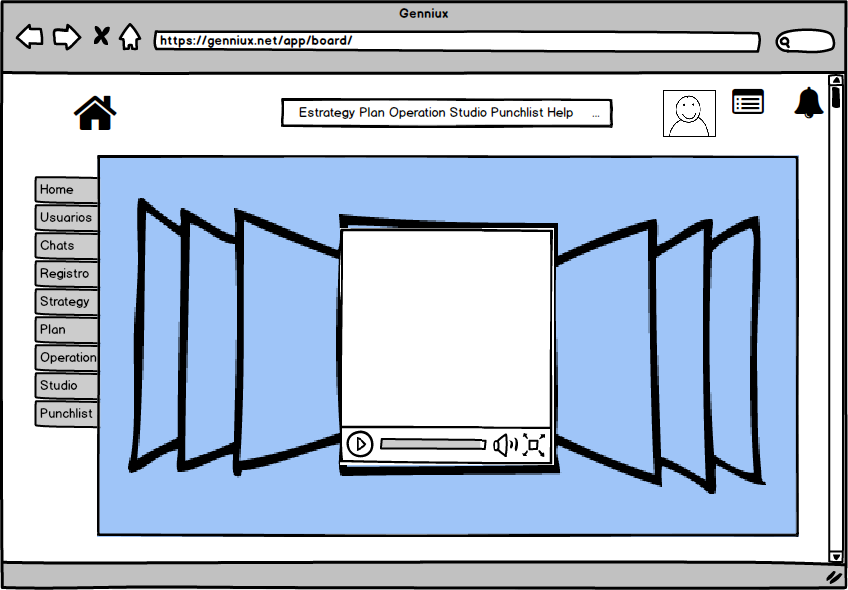Open Operation in the top menu bar
Image resolution: width=848 pixels, height=590 pixels.
(418, 112)
